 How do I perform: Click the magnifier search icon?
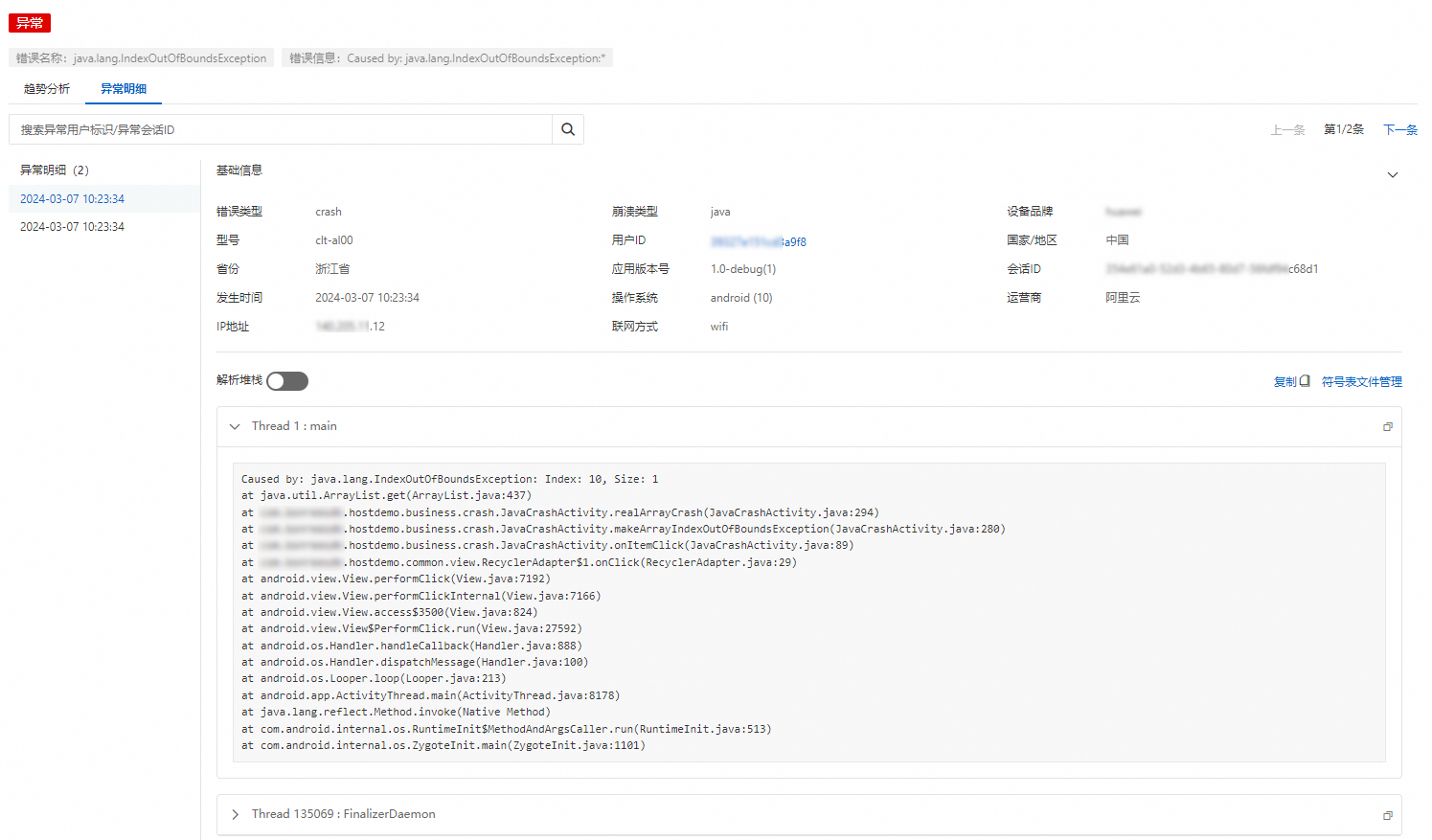(x=568, y=129)
